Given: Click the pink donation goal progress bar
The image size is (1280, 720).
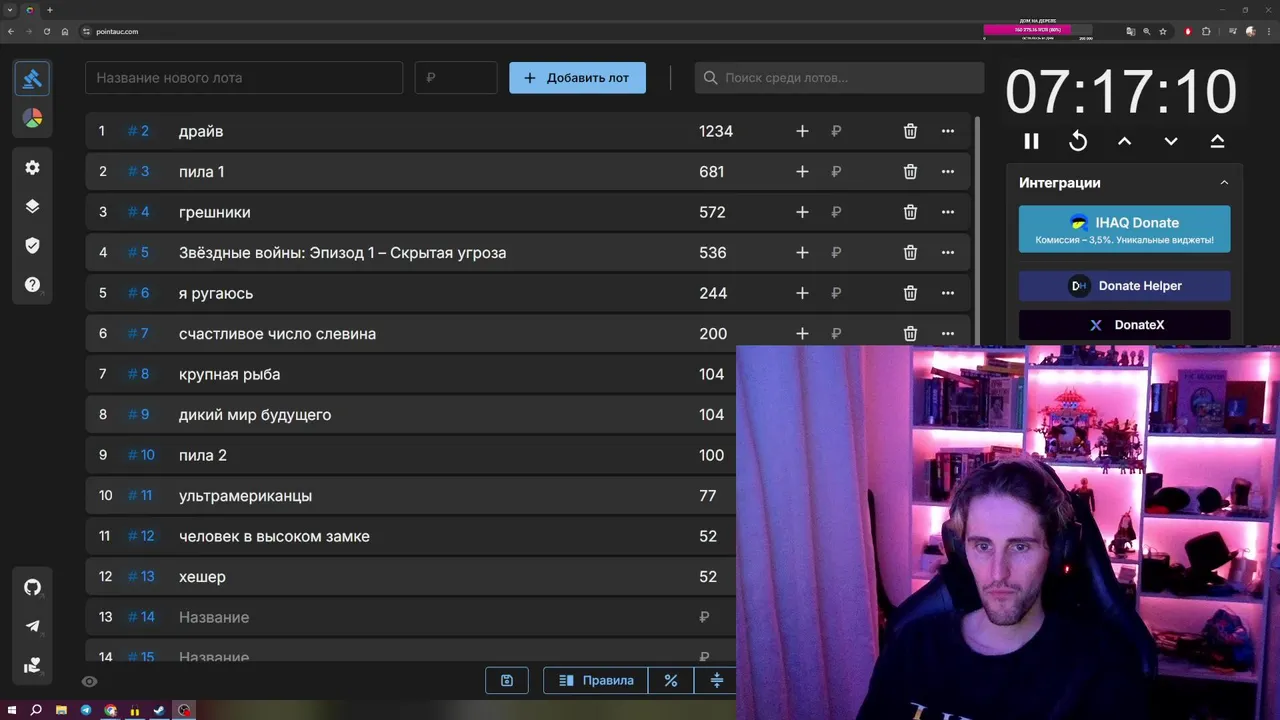Looking at the screenshot, I should (1037, 29).
